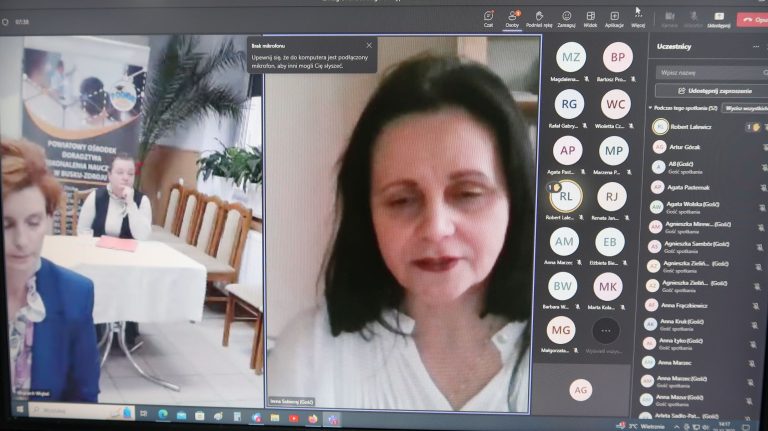Click the 'Wycisz wszystkich' button
768x431 pixels.
coord(745,108)
